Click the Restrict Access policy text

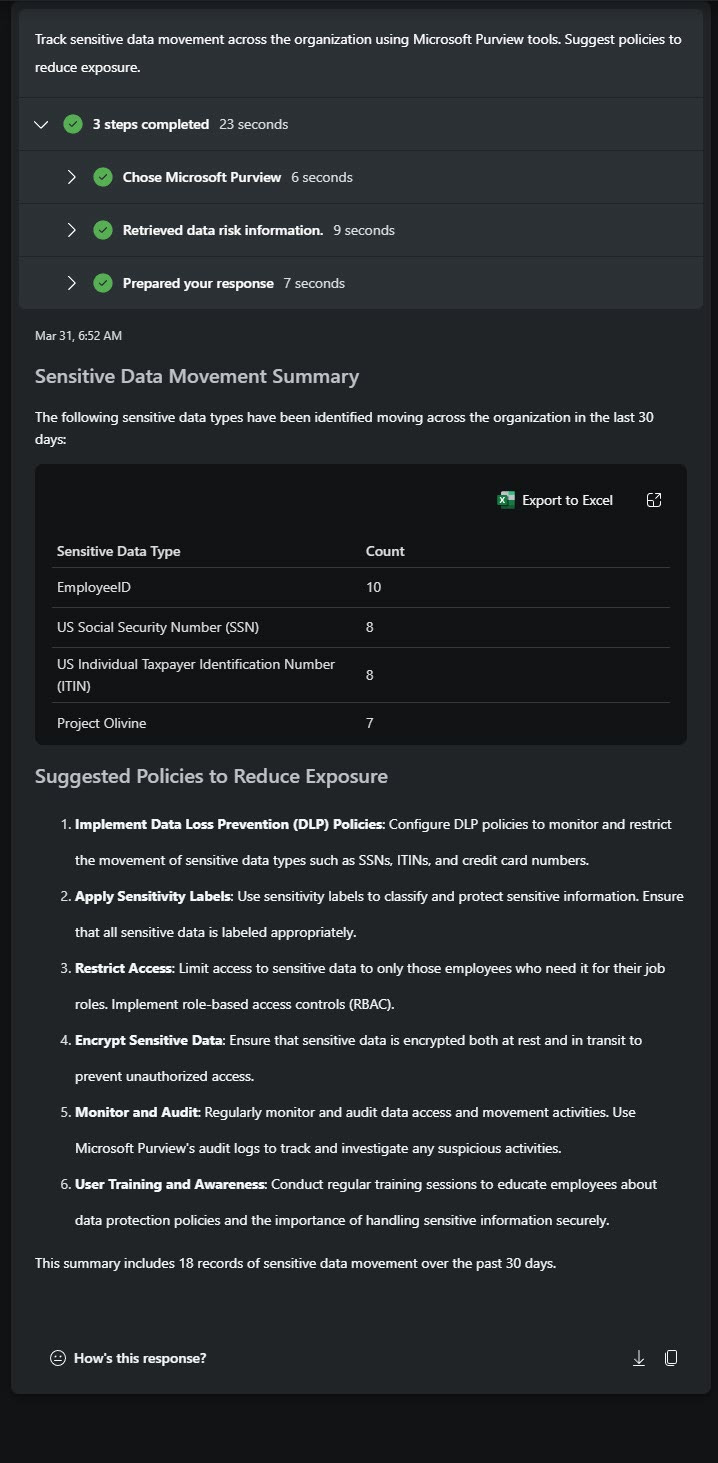pyautogui.click(x=124, y=968)
